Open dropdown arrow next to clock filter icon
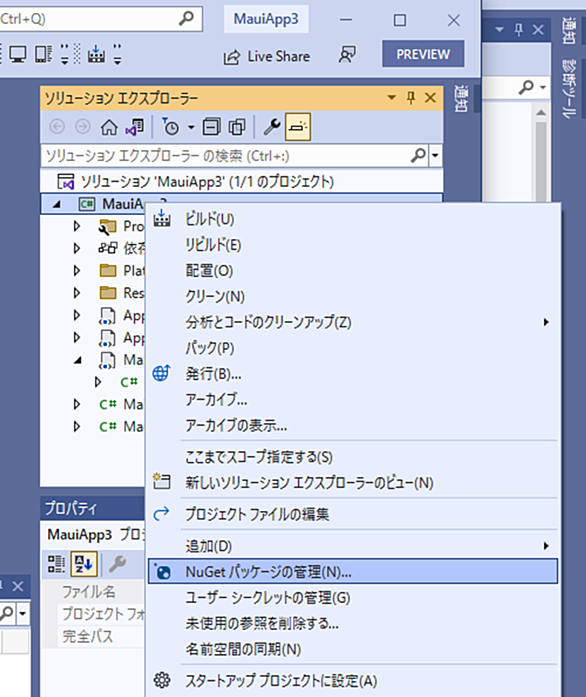Screen dimensions: 586x697 point(191,128)
